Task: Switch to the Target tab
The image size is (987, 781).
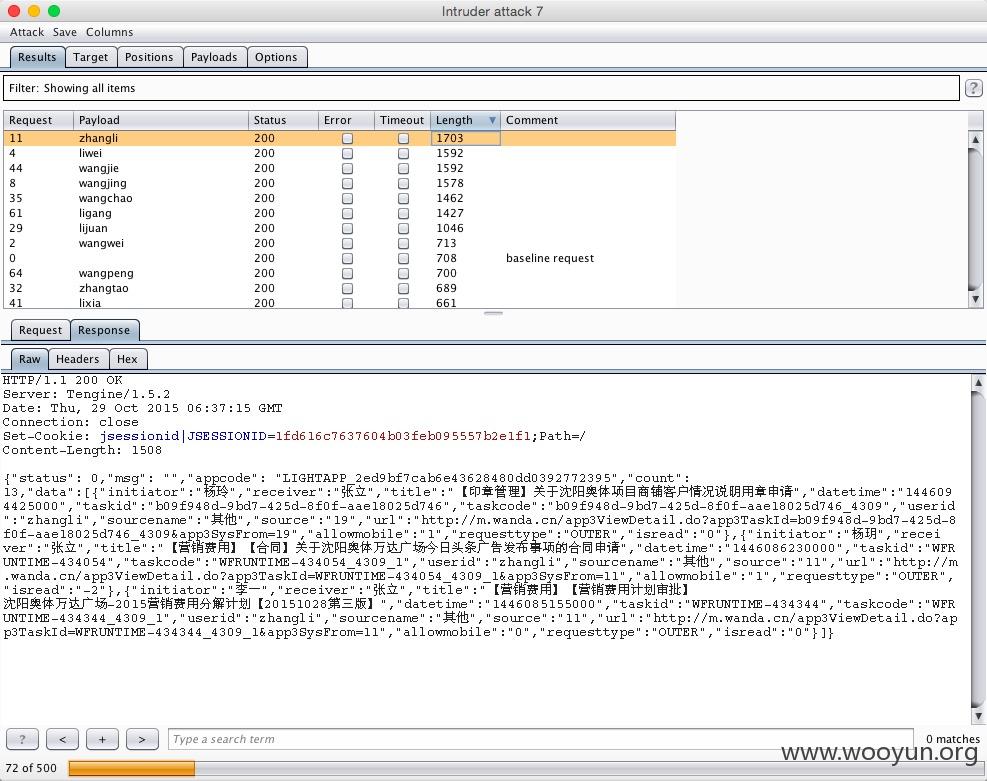Action: (91, 57)
